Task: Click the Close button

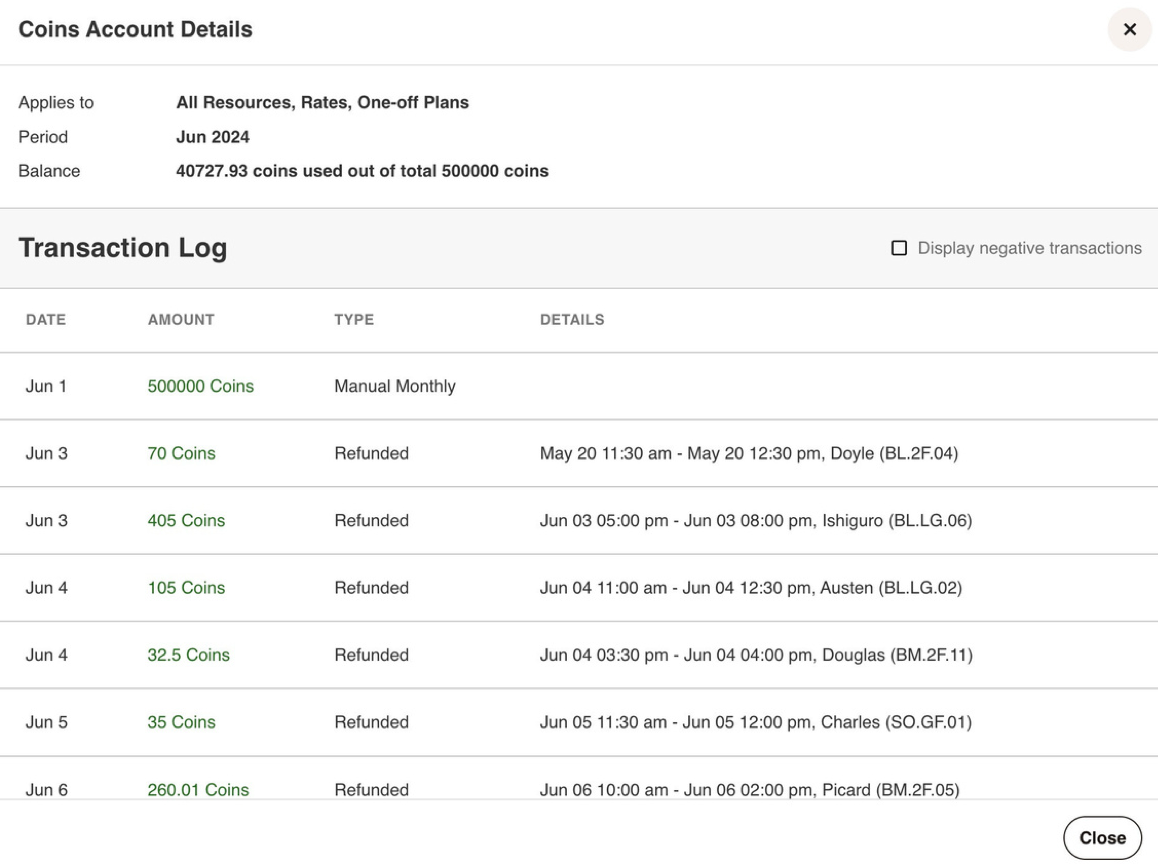Action: (x=1102, y=838)
